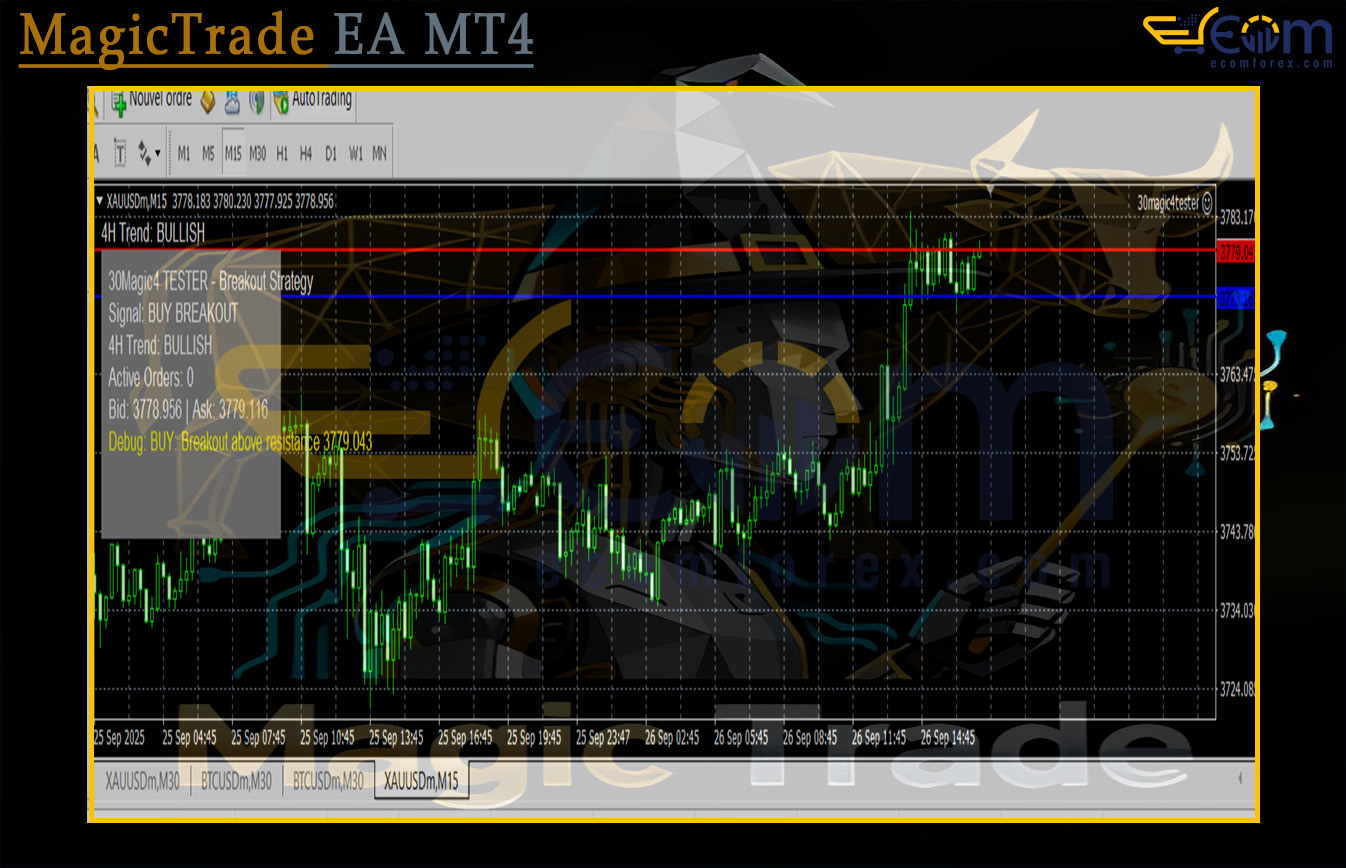The image size is (1346, 868).
Task: Click the red resistance price label 3779.04
Action: (x=1233, y=252)
